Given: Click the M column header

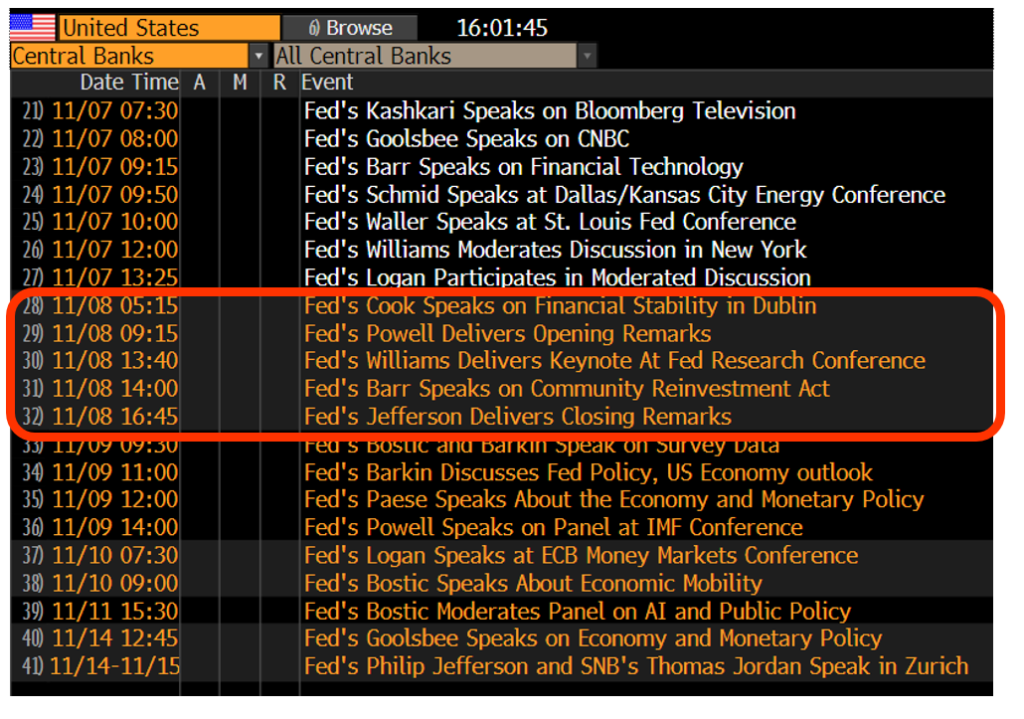Looking at the screenshot, I should point(240,82).
